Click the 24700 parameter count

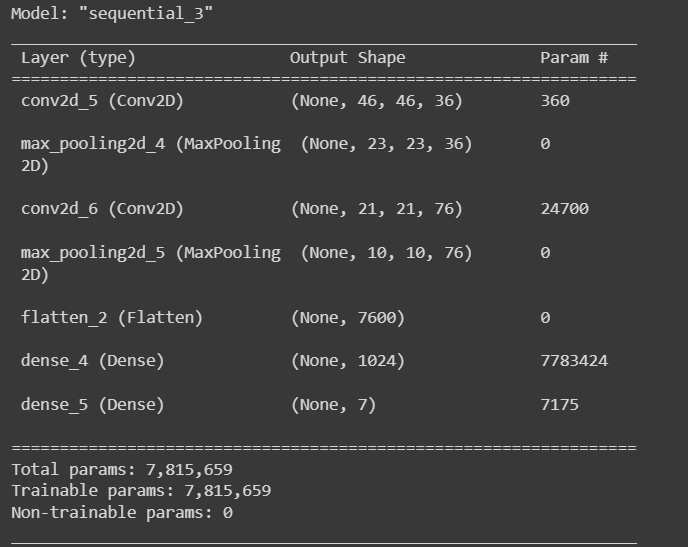565,209
